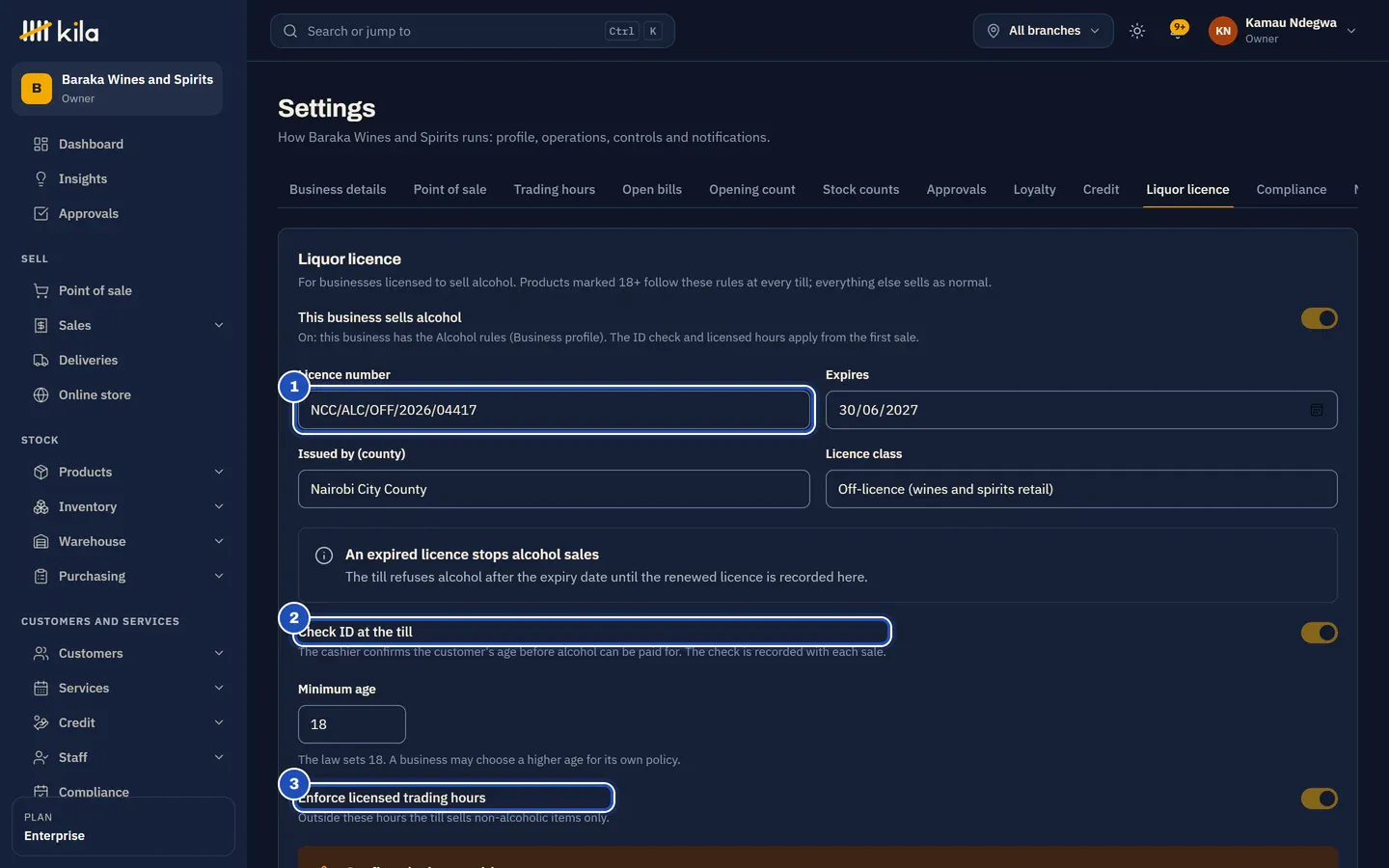The width and height of the screenshot is (1389, 868).
Task: Switch theme with the sun icon
Action: pos(1137,31)
